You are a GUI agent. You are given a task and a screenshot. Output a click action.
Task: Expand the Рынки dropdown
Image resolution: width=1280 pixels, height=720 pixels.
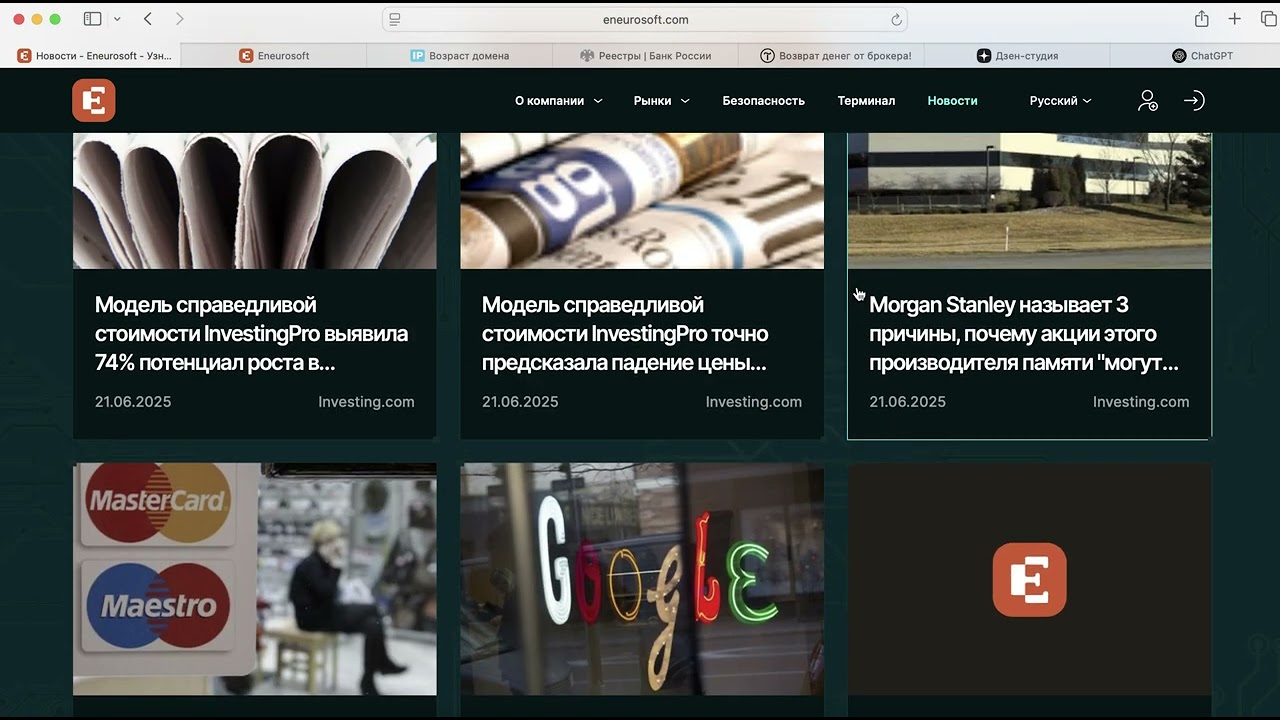coord(661,101)
